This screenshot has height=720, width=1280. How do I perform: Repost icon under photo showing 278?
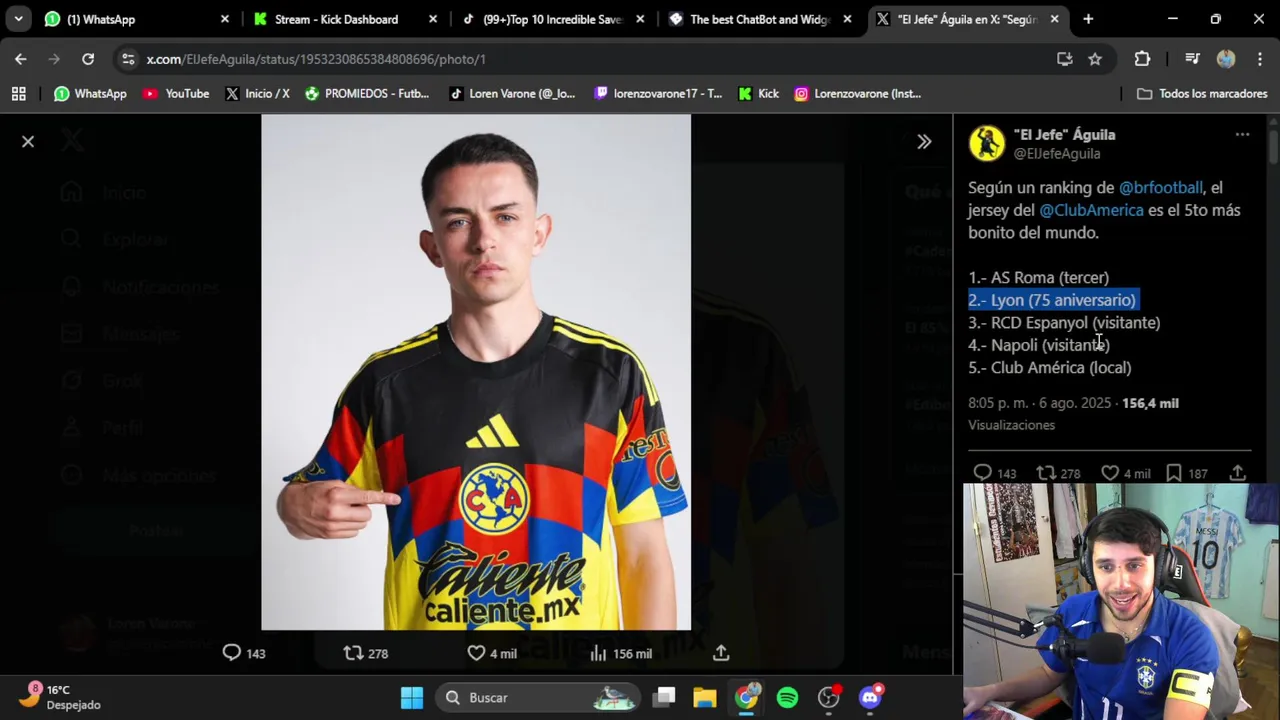pyautogui.click(x=353, y=653)
